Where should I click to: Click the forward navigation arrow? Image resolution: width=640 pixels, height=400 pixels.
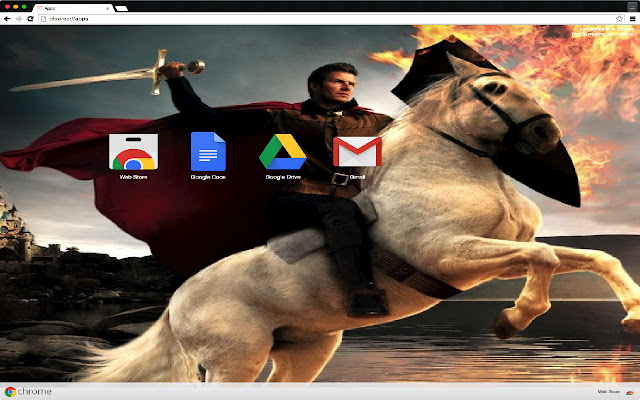pyautogui.click(x=19, y=19)
